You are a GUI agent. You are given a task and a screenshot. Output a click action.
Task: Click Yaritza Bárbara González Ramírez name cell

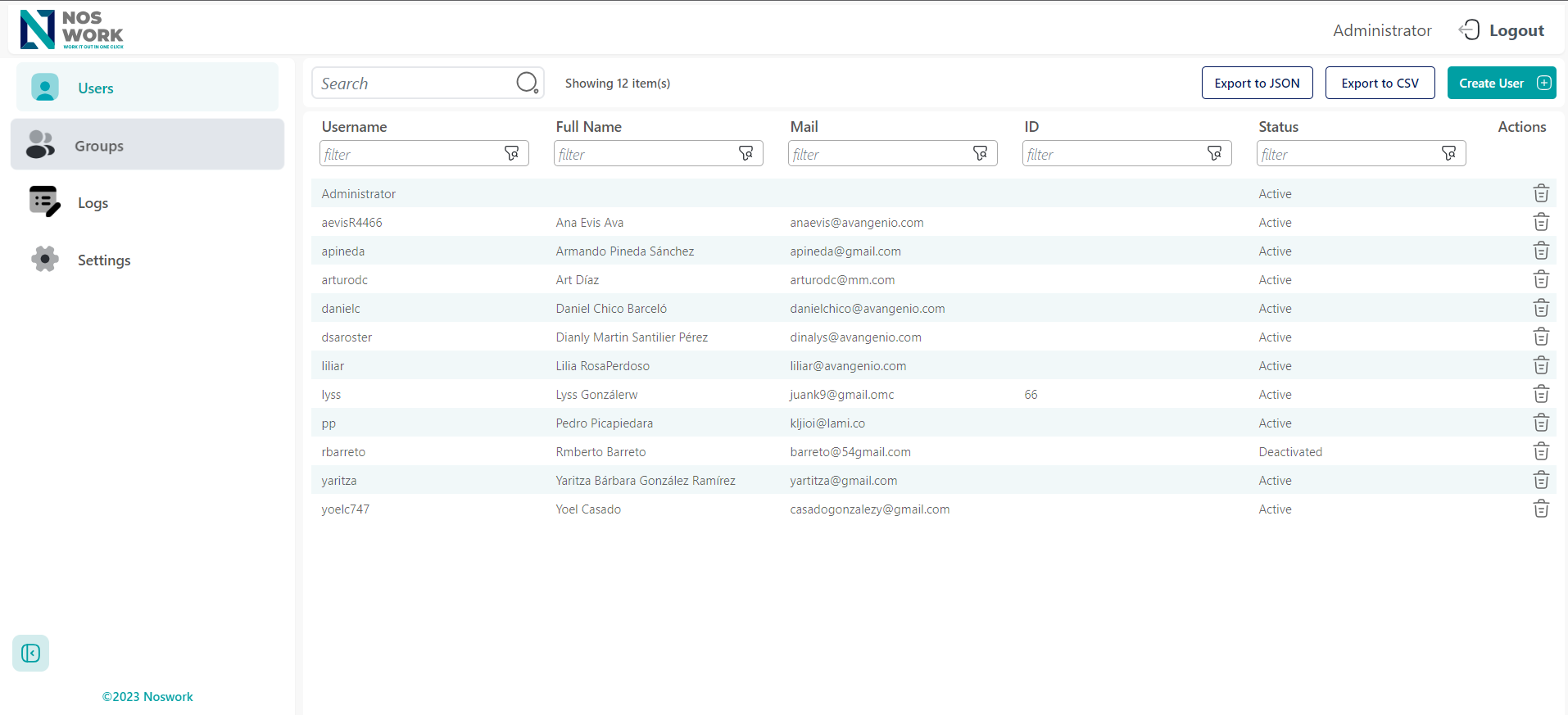pos(646,481)
